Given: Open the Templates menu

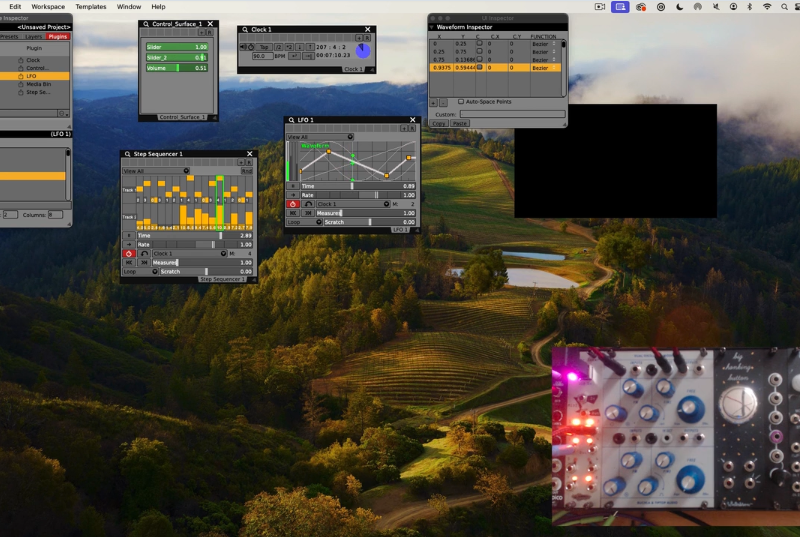Looking at the screenshot, I should click(x=91, y=6).
